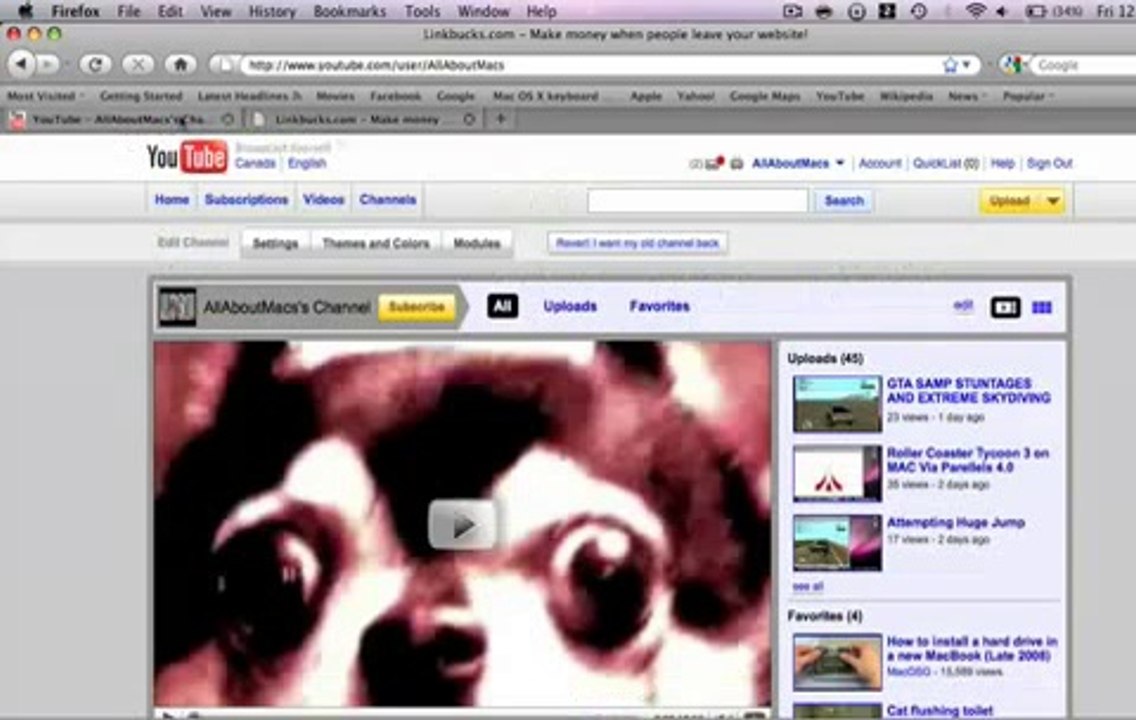This screenshot has height=720, width=1136.
Task: Open the News bookmarks folder
Action: tap(967, 96)
